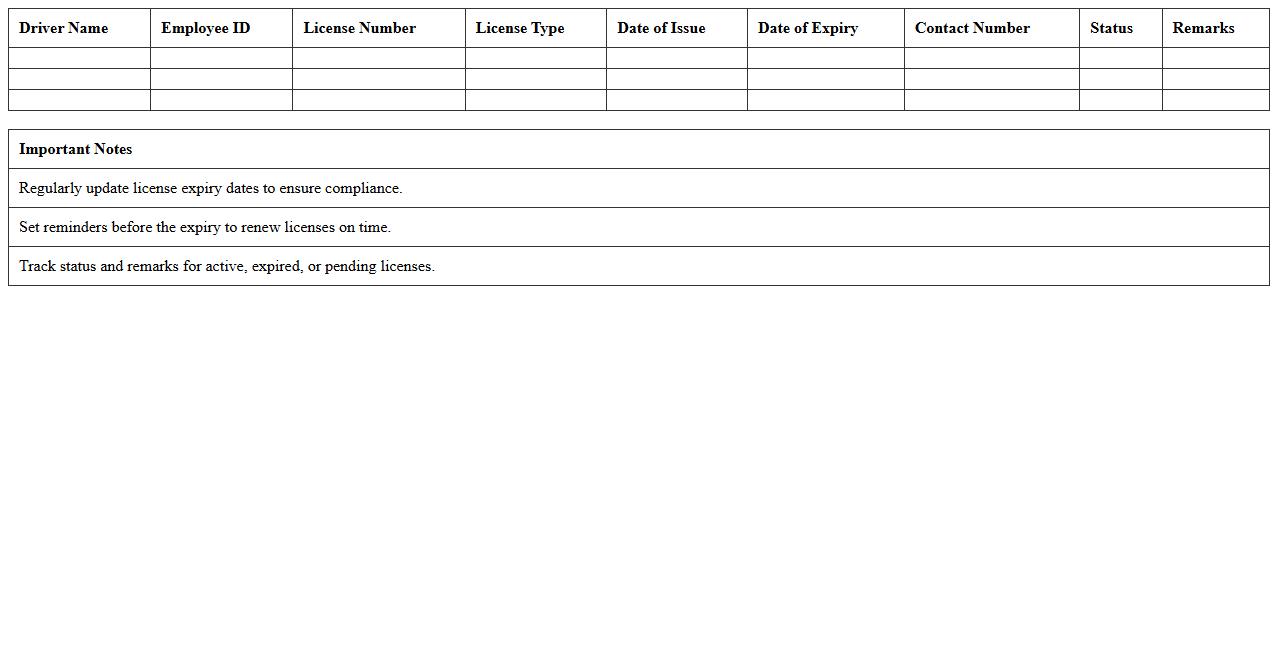
Task: Click the Remarks column header
Action: coord(1203,28)
